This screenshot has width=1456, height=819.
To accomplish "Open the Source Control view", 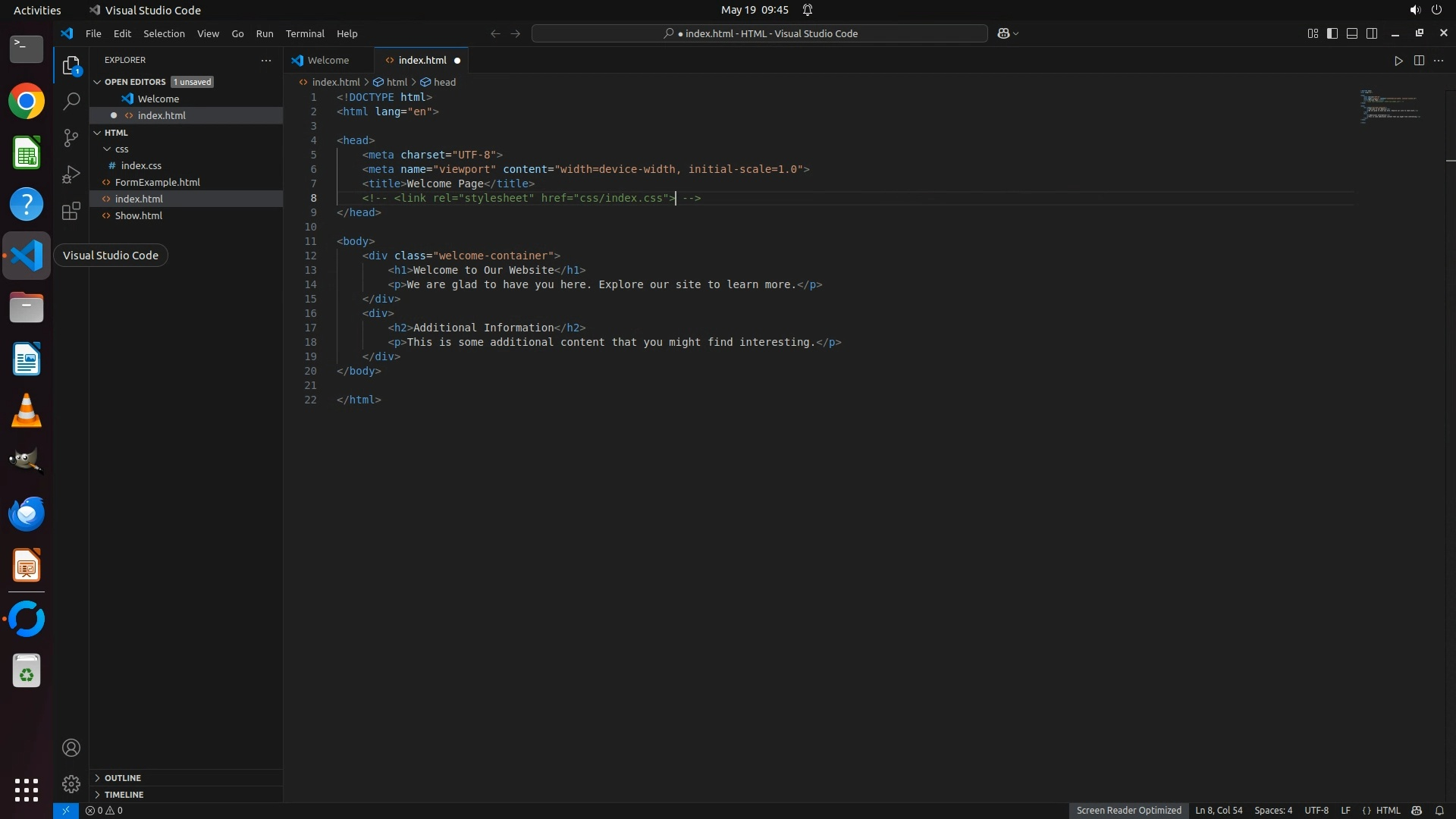I will [x=71, y=137].
